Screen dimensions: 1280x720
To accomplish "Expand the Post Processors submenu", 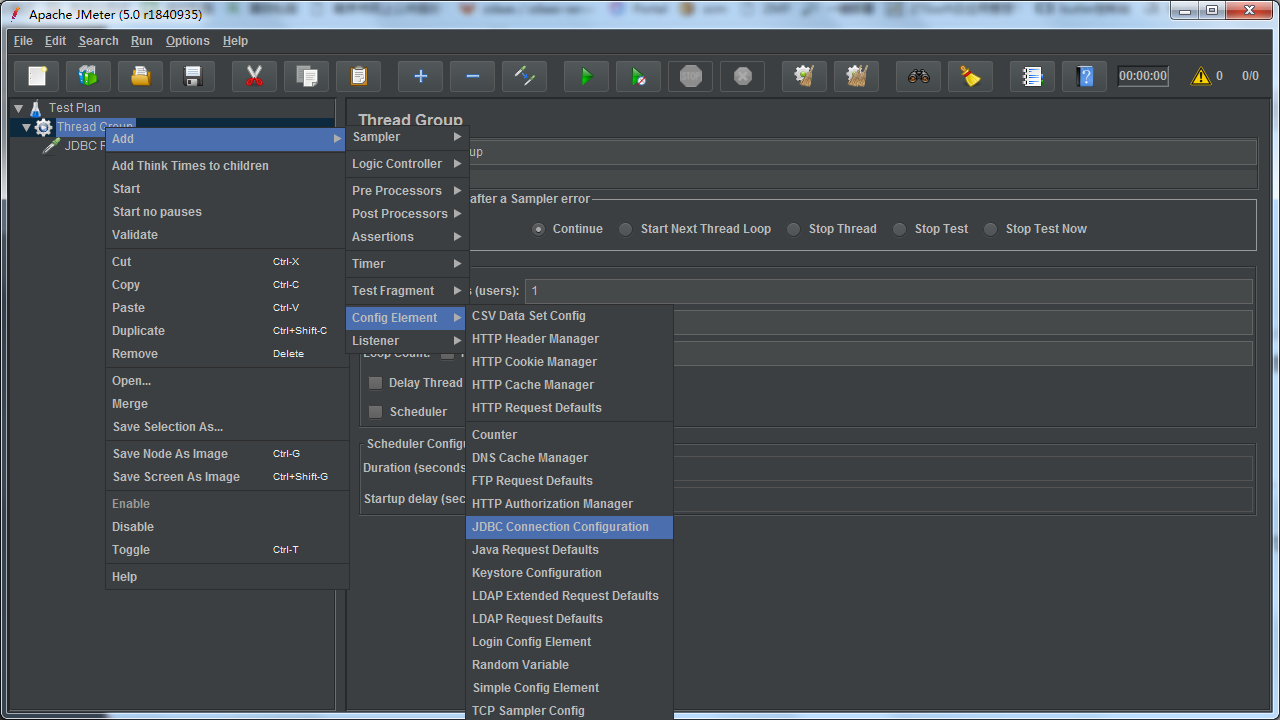I will click(x=407, y=214).
